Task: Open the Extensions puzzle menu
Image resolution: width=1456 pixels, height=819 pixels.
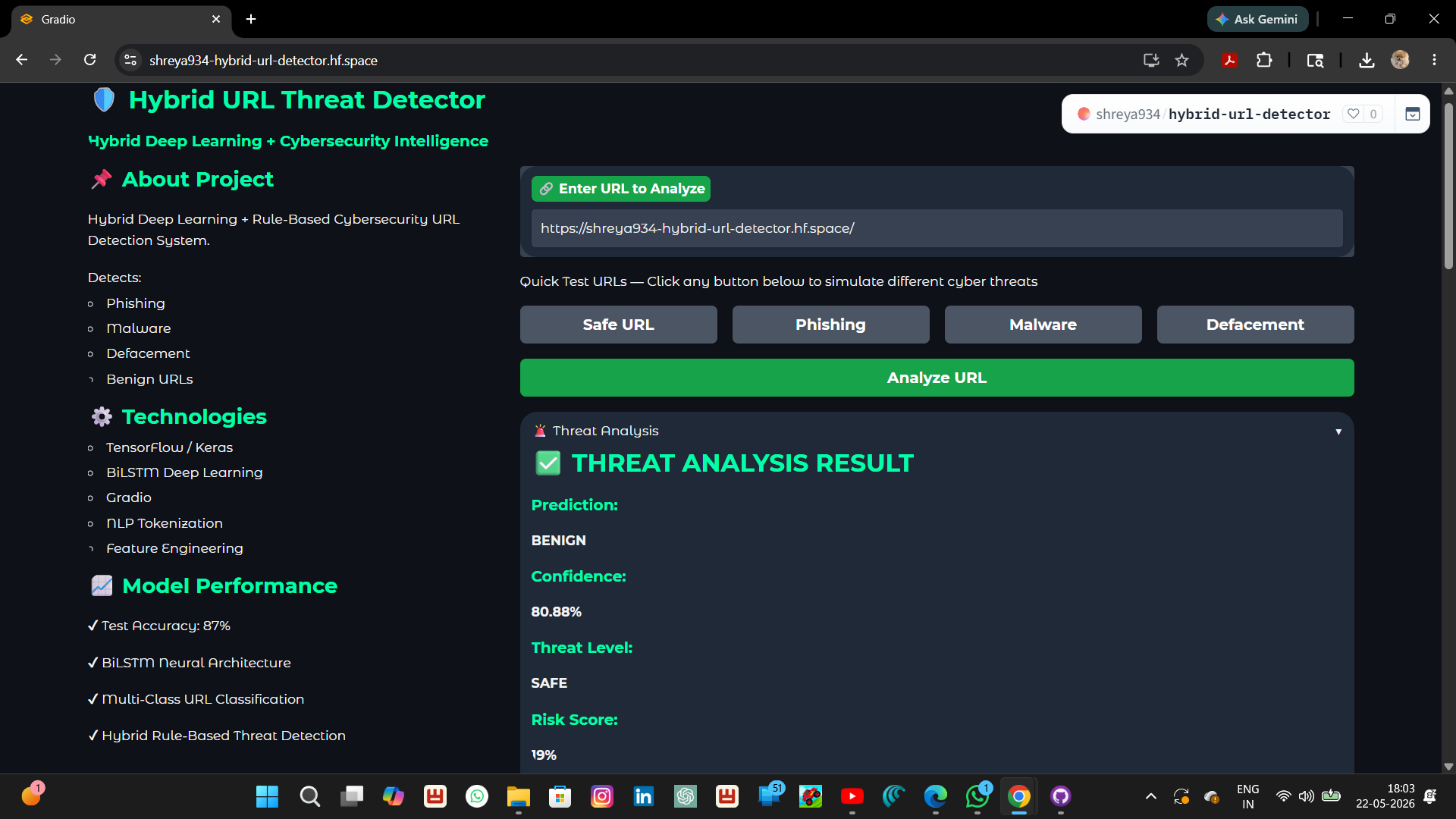Action: pyautogui.click(x=1264, y=60)
